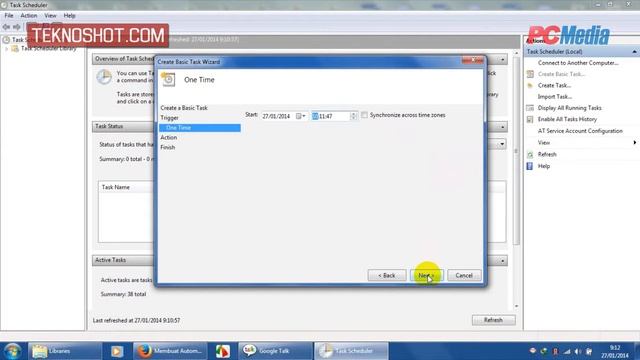Click the Forward toolbar arrow
The width and height of the screenshot is (640, 360).
[x=17, y=27]
